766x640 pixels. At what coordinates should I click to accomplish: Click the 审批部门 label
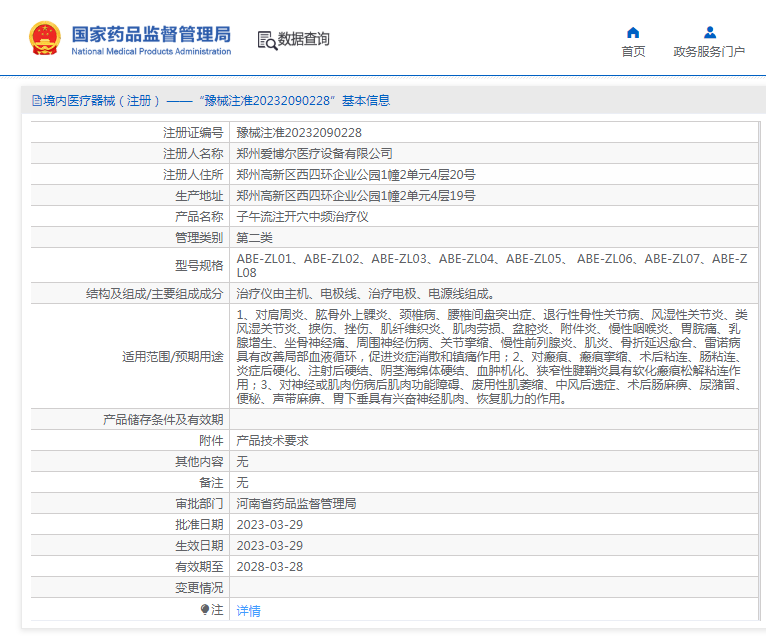199,504
